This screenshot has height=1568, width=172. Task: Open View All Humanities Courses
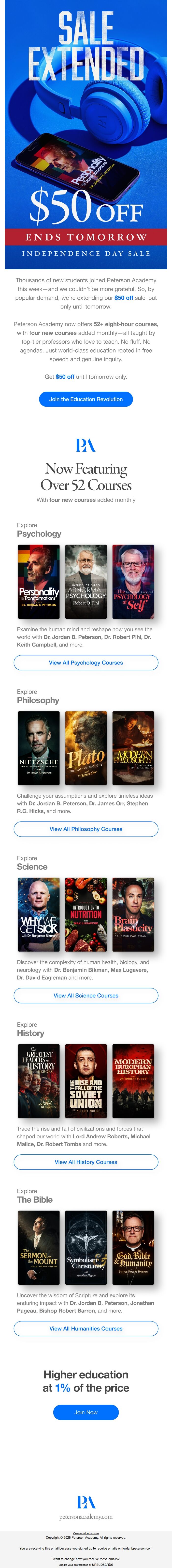[86, 1329]
